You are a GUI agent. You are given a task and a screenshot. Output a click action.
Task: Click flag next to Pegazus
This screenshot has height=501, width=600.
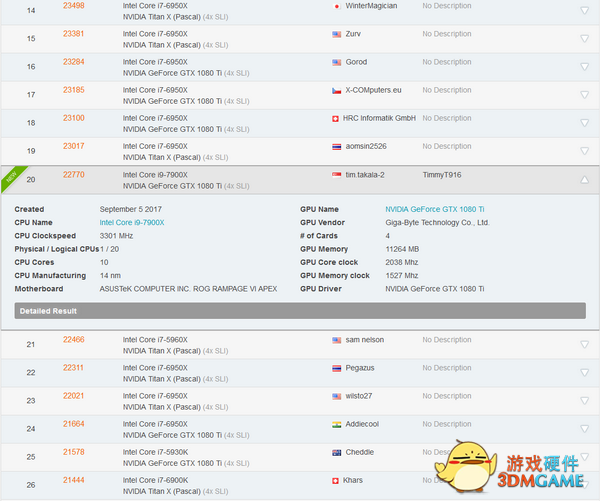pos(336,368)
